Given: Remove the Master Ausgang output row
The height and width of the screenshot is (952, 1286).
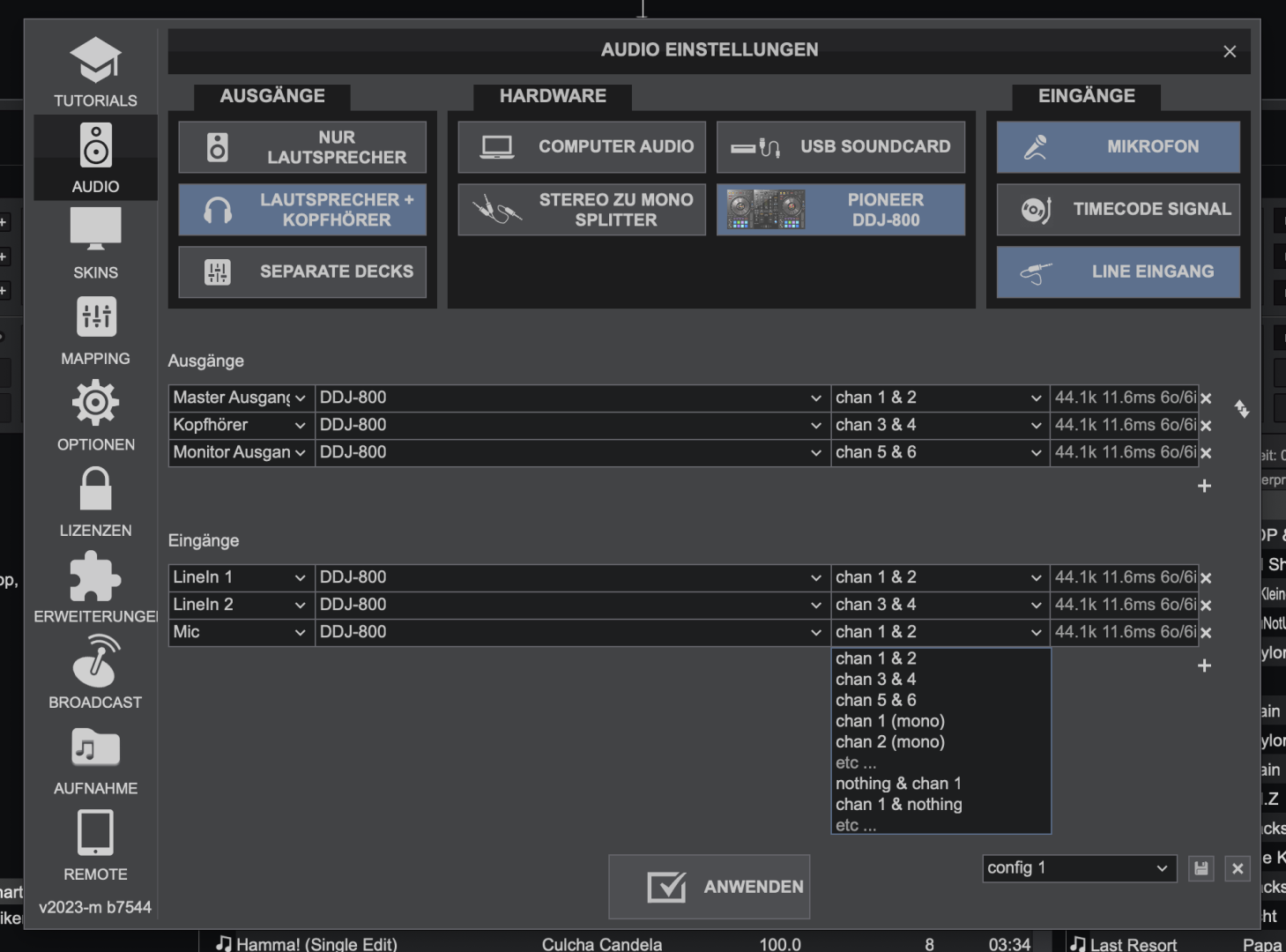Looking at the screenshot, I should pos(1206,398).
